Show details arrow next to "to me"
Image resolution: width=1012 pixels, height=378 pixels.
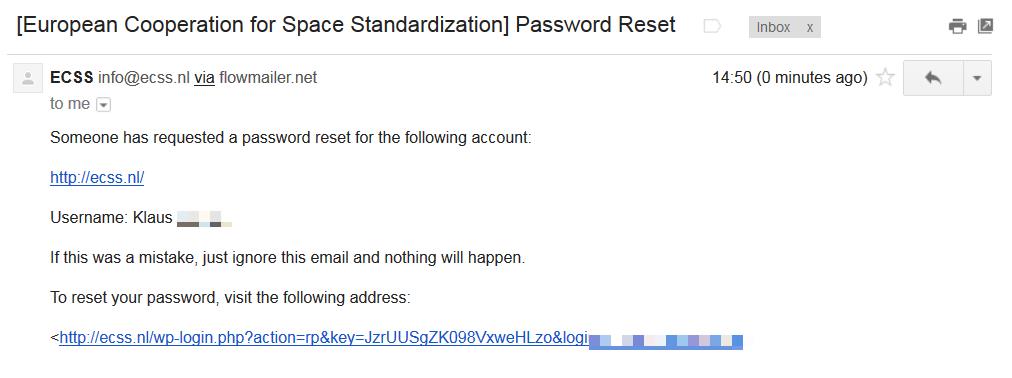pos(103,104)
